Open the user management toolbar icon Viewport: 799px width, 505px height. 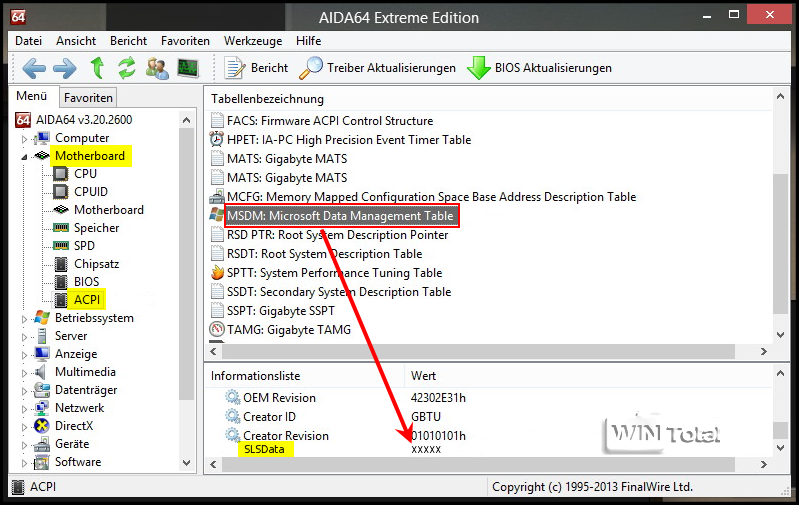pos(157,68)
